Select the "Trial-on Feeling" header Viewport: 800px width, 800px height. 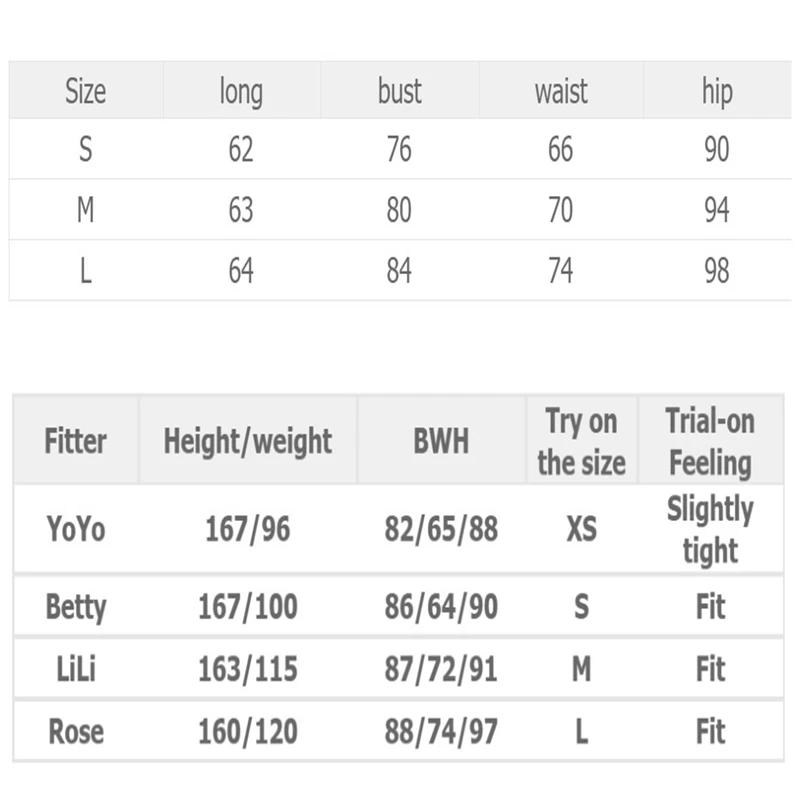710,441
